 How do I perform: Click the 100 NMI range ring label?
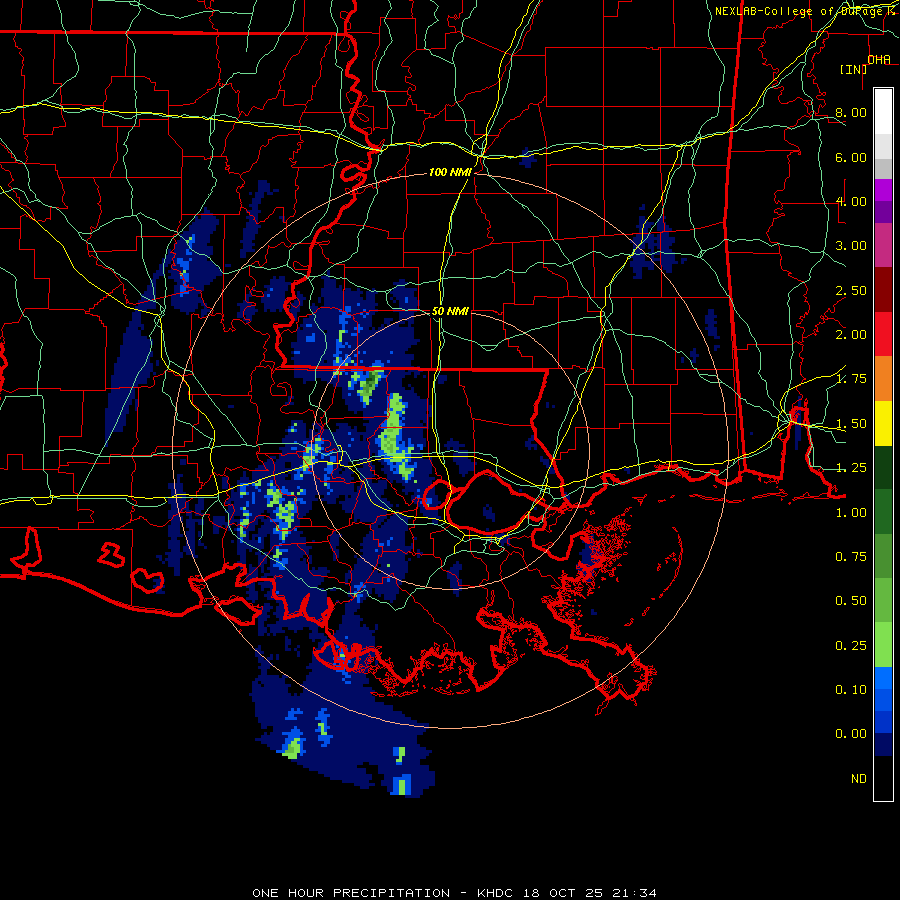click(450, 172)
